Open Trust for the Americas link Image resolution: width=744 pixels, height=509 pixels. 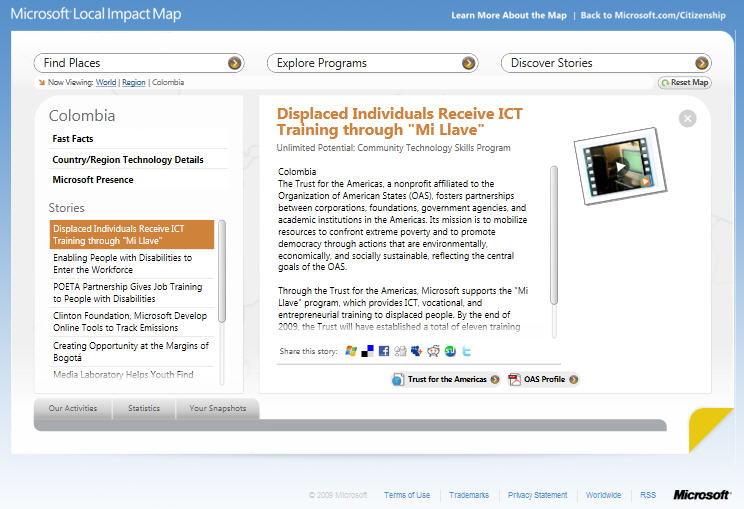click(446, 379)
